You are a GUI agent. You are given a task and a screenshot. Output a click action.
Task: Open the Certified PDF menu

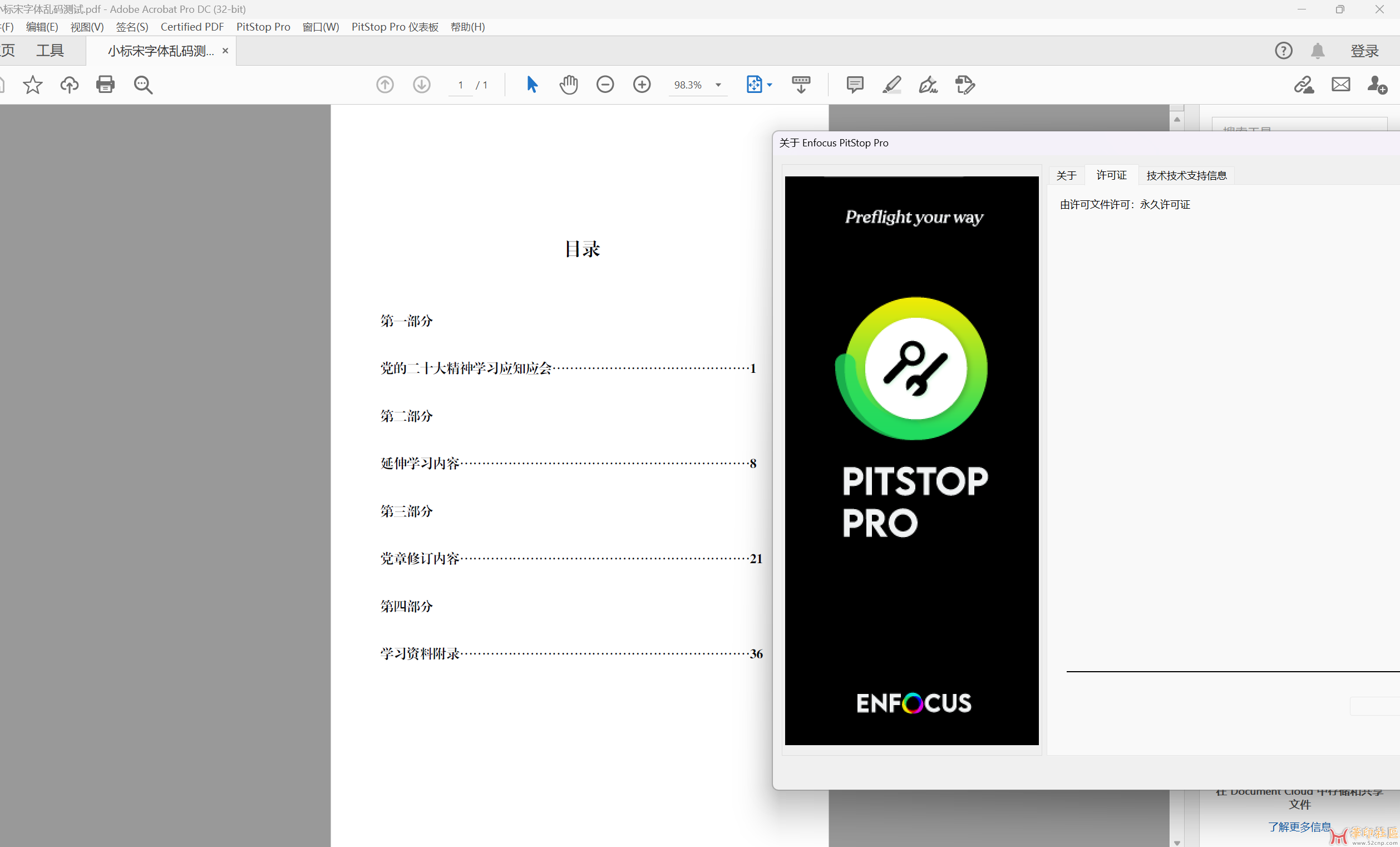(x=192, y=27)
